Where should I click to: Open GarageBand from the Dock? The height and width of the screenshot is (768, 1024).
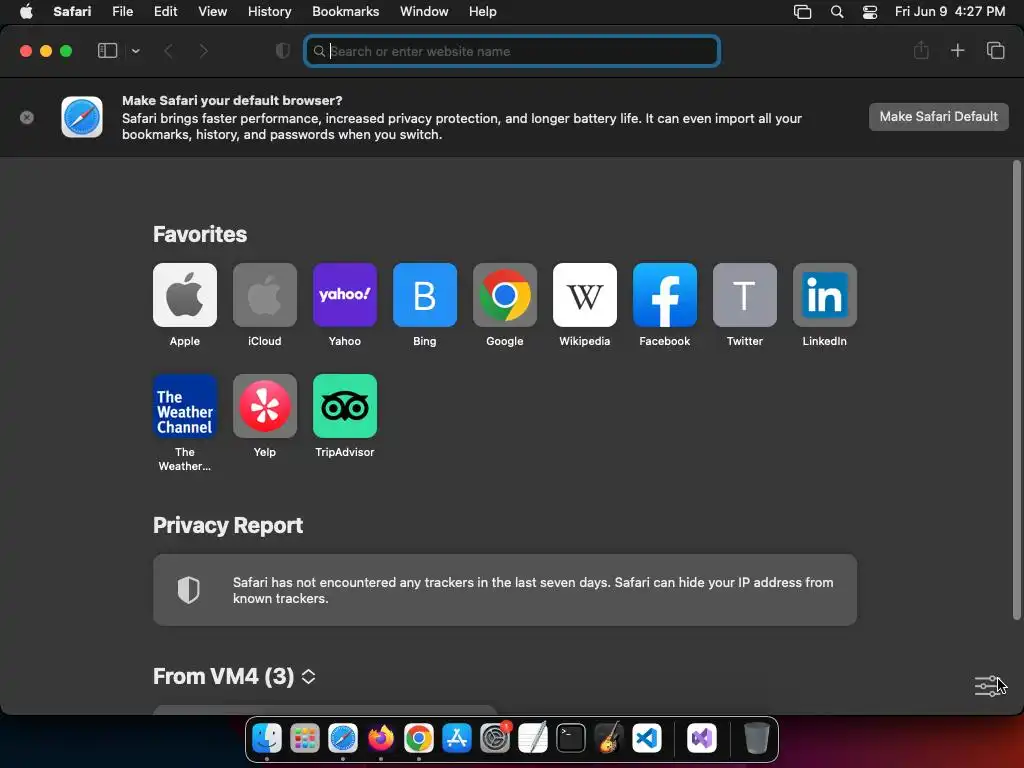(x=609, y=739)
